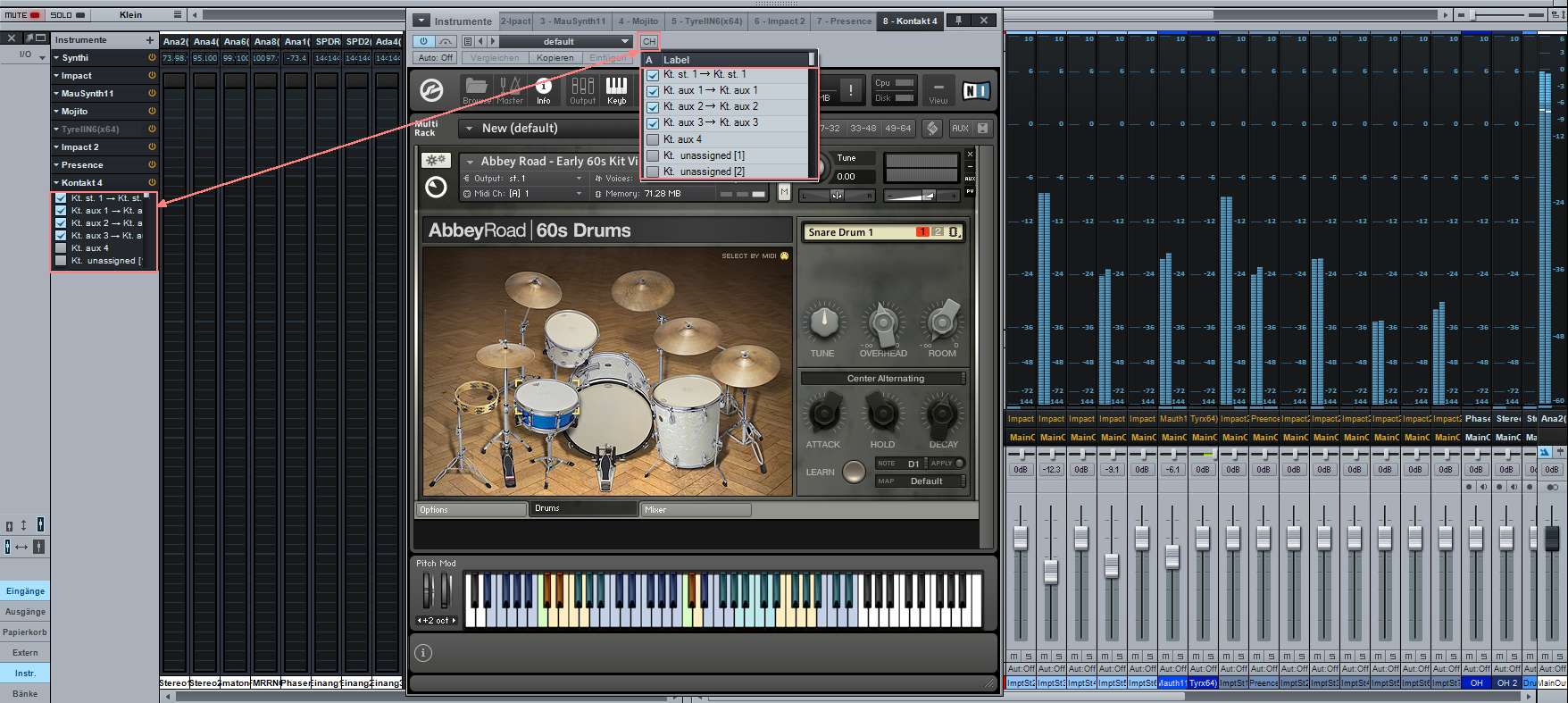
Task: Toggle power for the Presence instrument
Action: pos(152,165)
